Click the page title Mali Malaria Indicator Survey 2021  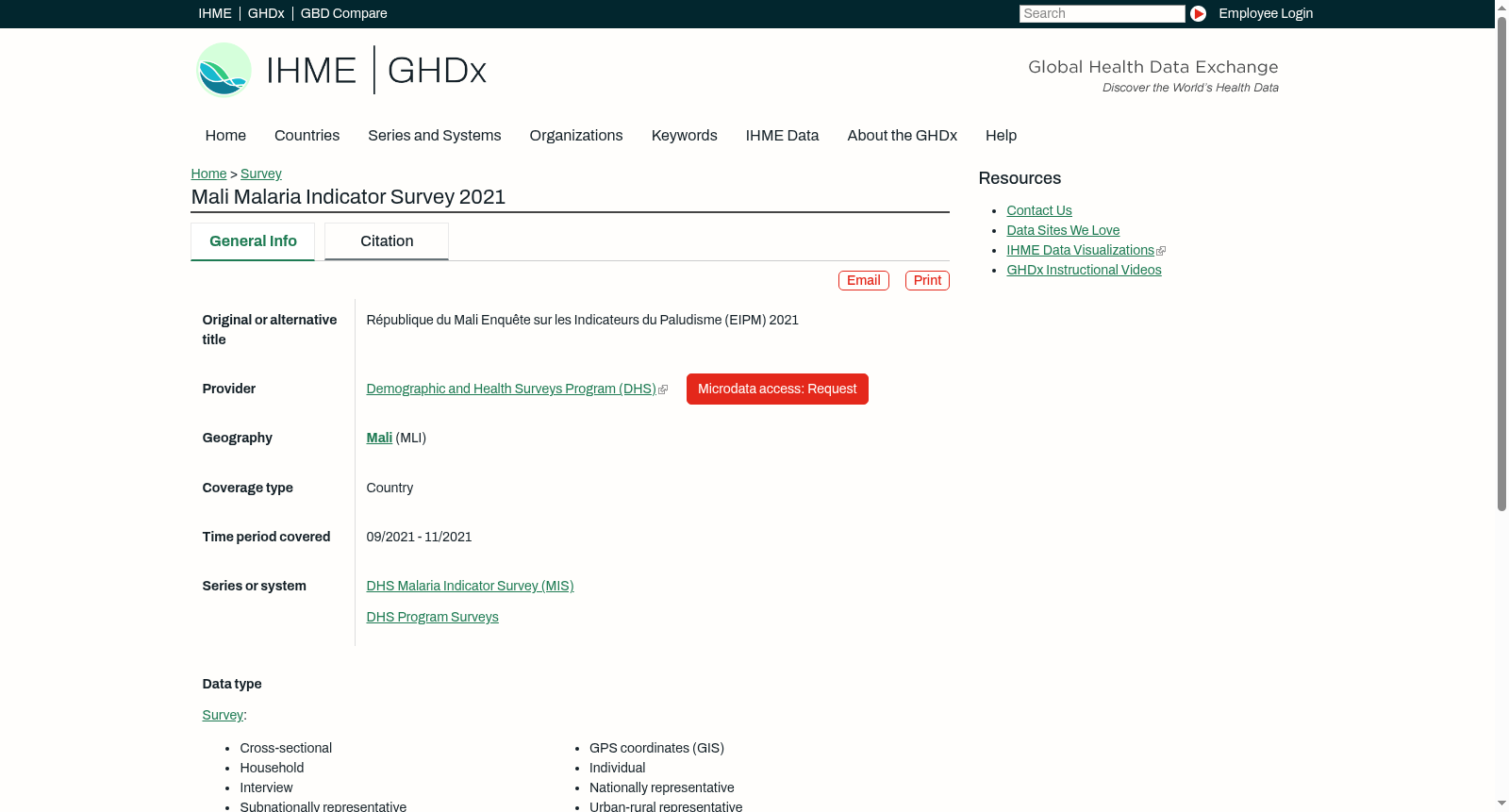pos(348,197)
